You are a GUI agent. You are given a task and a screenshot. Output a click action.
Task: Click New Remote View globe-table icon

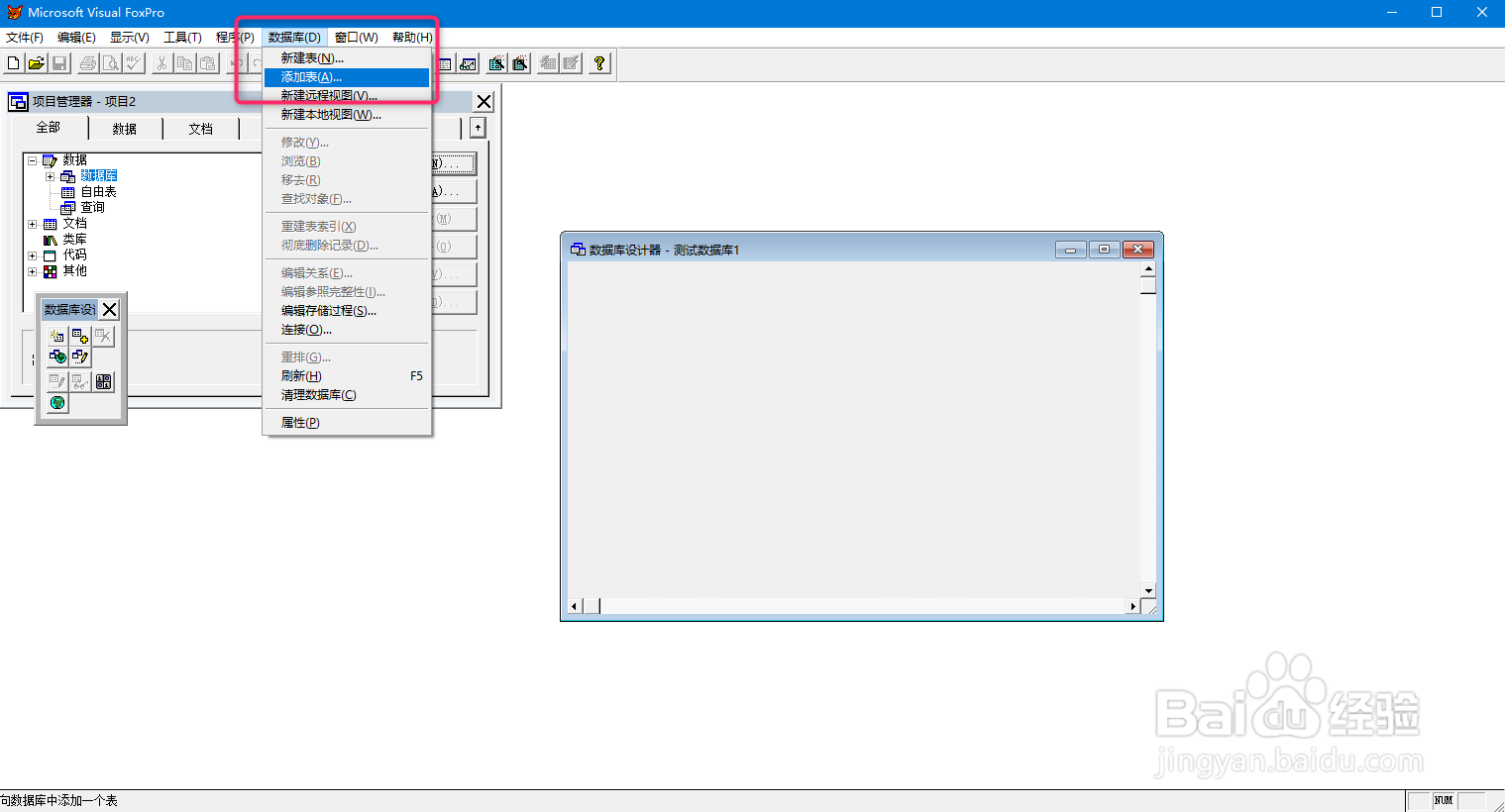click(57, 356)
